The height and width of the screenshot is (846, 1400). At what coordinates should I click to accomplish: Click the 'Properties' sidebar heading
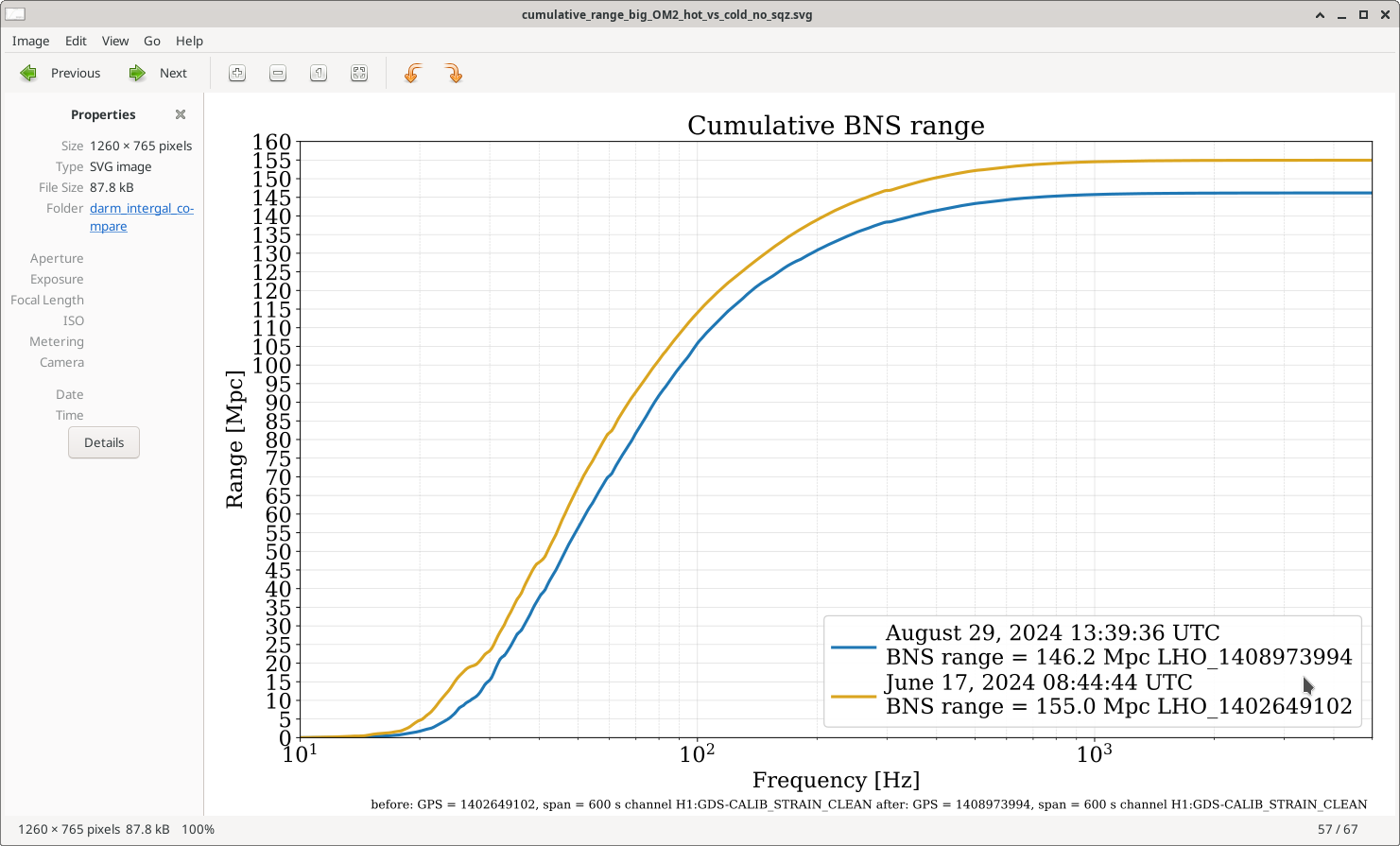(103, 114)
